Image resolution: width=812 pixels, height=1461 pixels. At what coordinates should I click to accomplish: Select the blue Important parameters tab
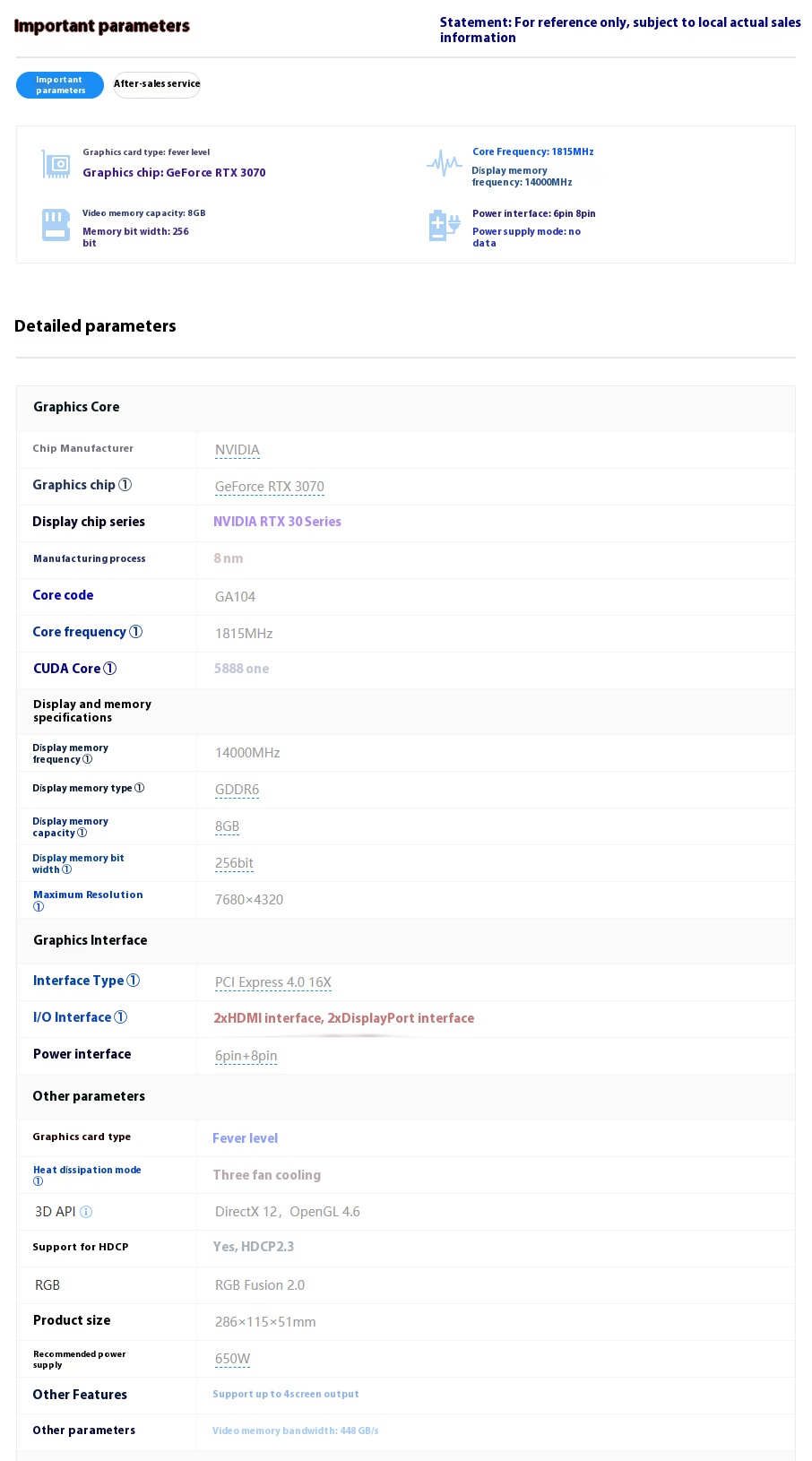(x=60, y=85)
